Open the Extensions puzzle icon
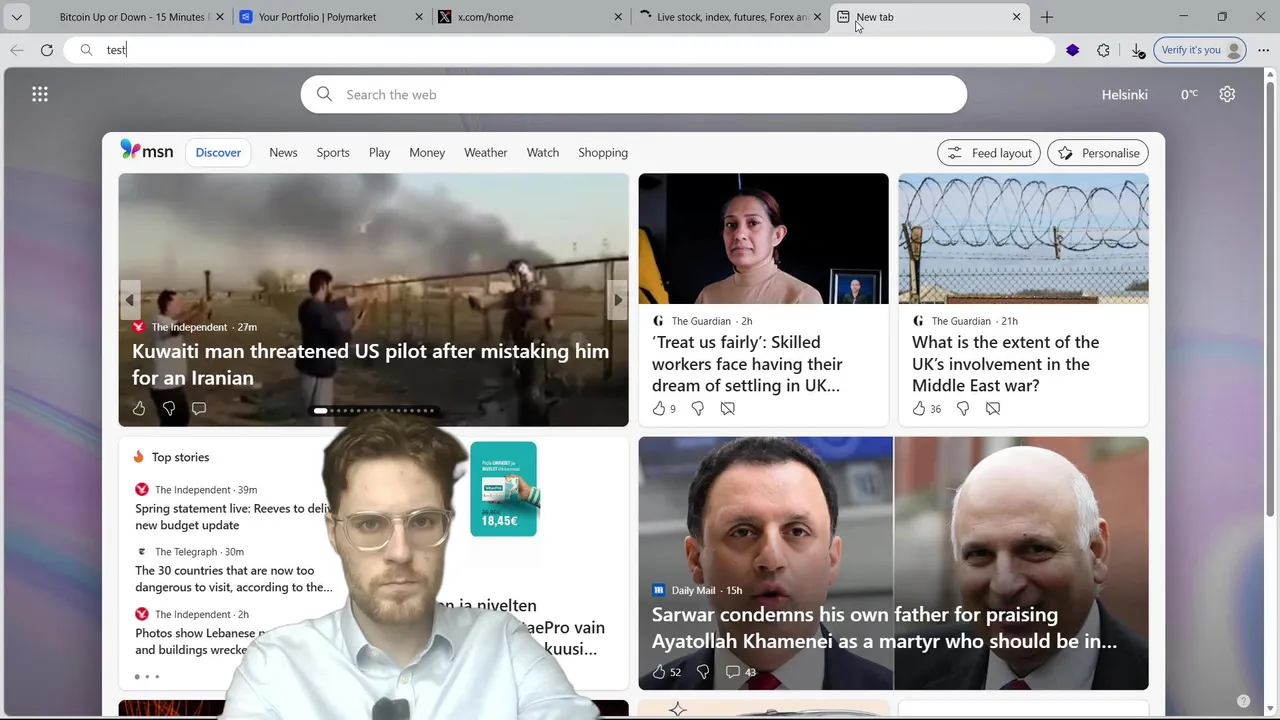This screenshot has height=720, width=1280. [x=1104, y=50]
